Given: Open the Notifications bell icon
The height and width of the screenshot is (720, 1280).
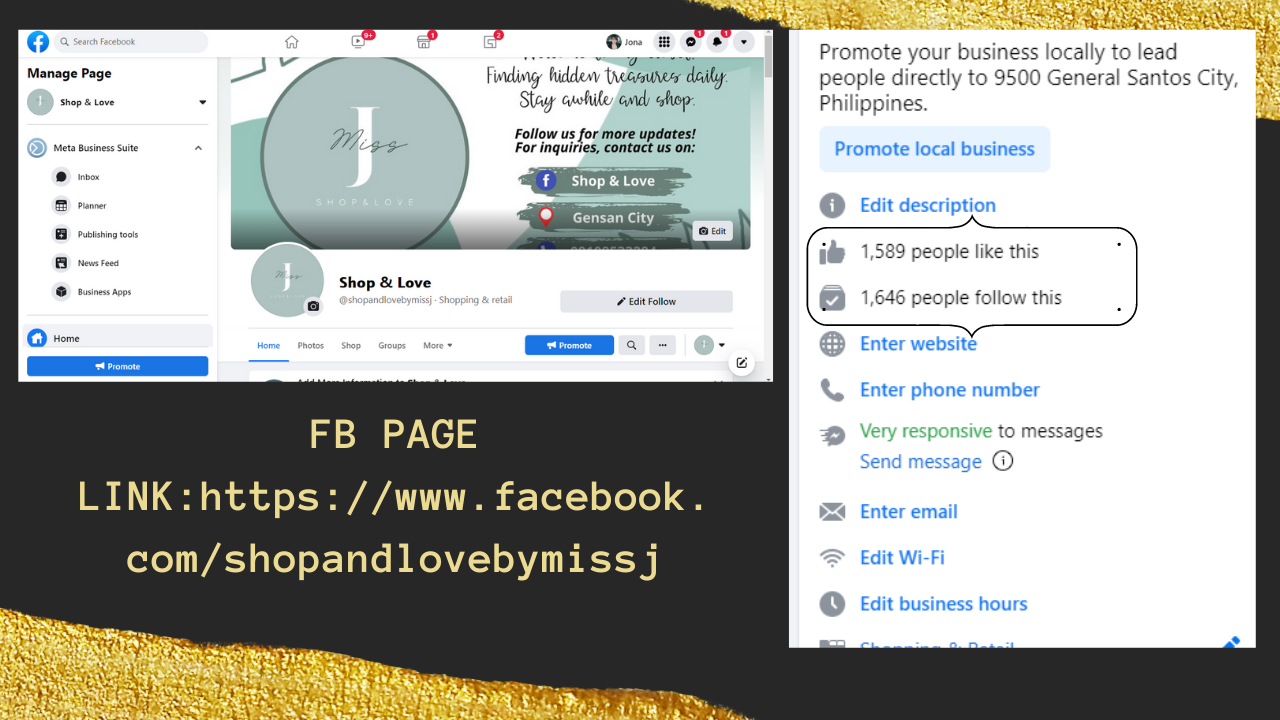Looking at the screenshot, I should coord(717,42).
